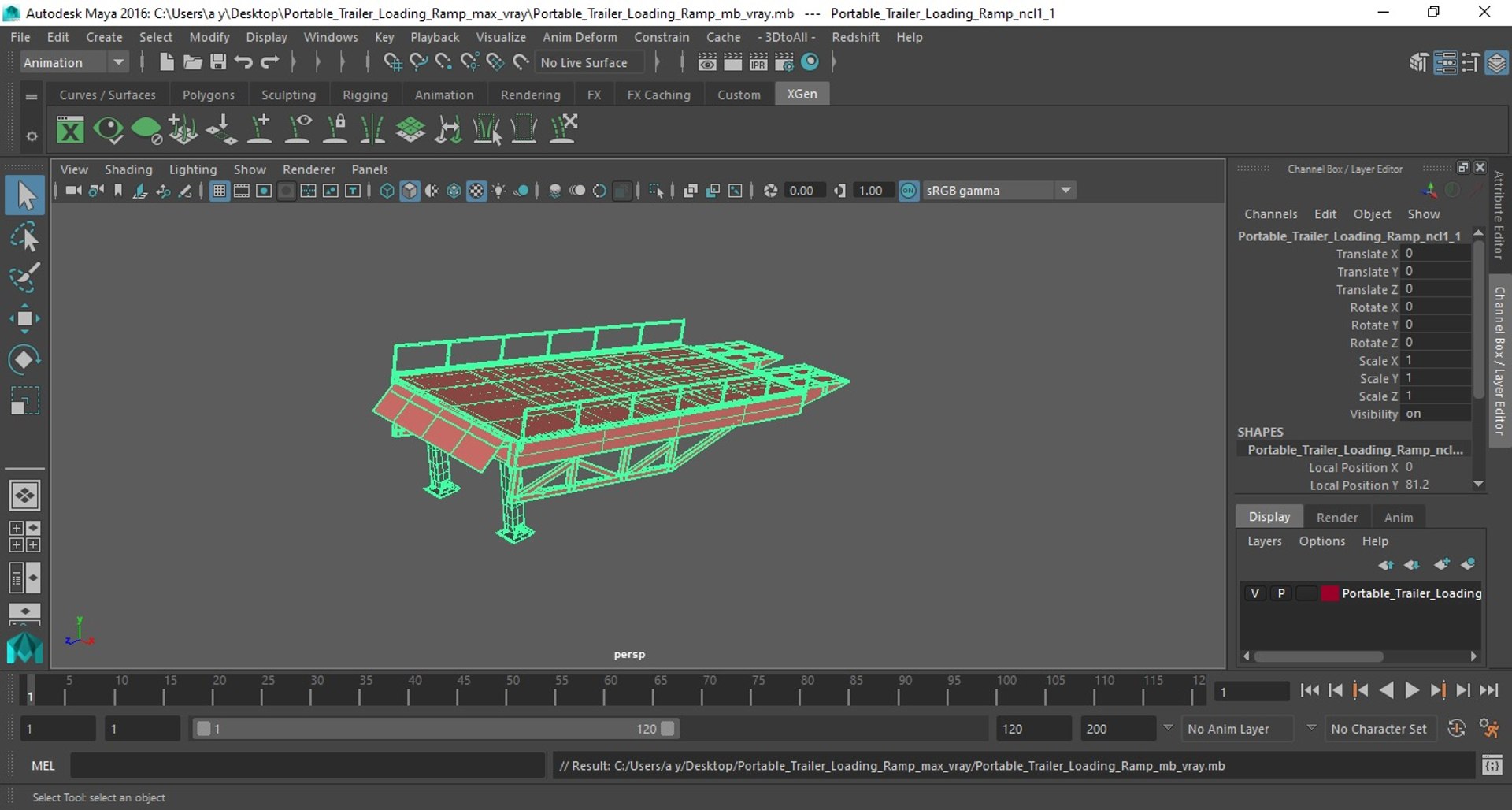Click the IPR render icon

(x=758, y=62)
